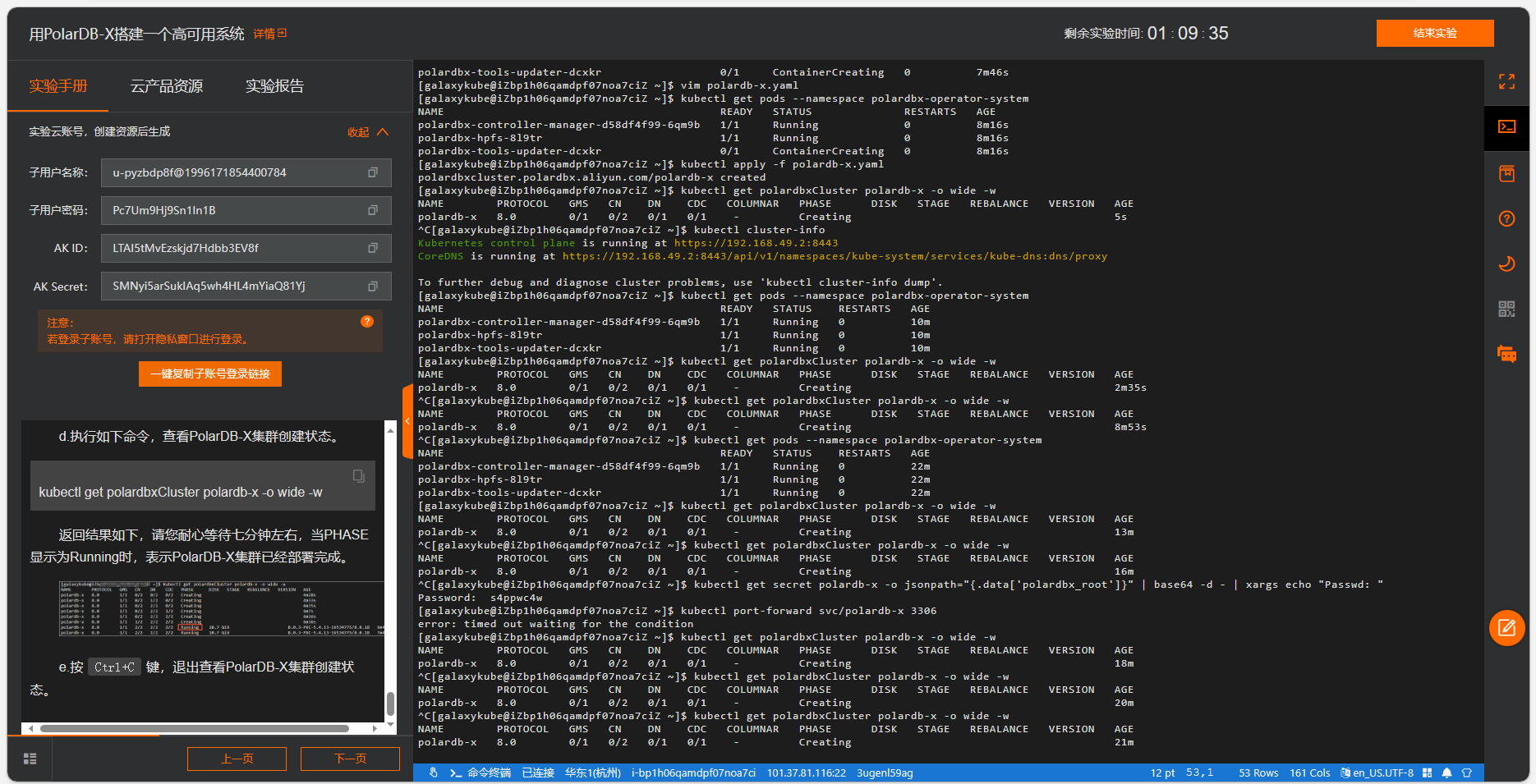Go to the next page with 下一页

coord(350,759)
